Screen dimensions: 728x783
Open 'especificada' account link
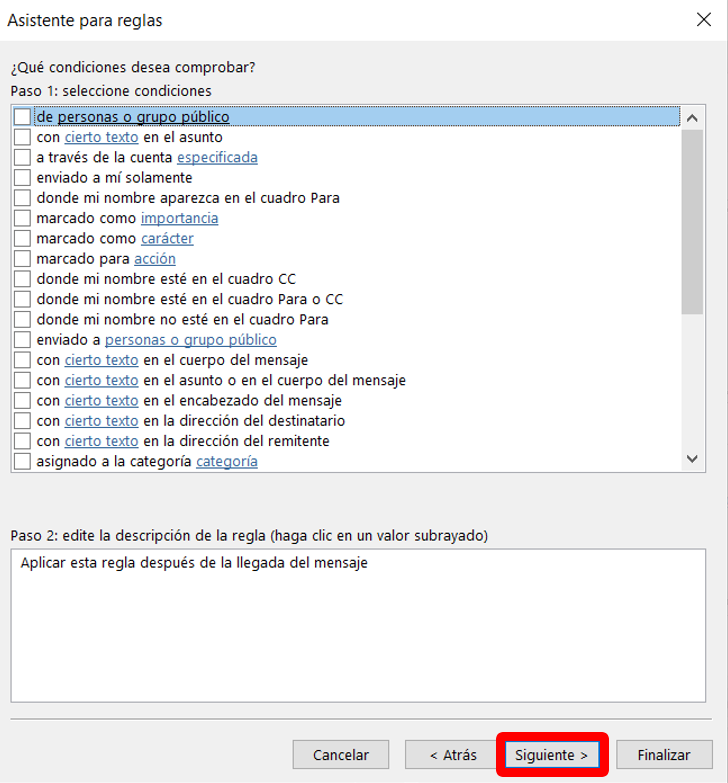coord(217,157)
